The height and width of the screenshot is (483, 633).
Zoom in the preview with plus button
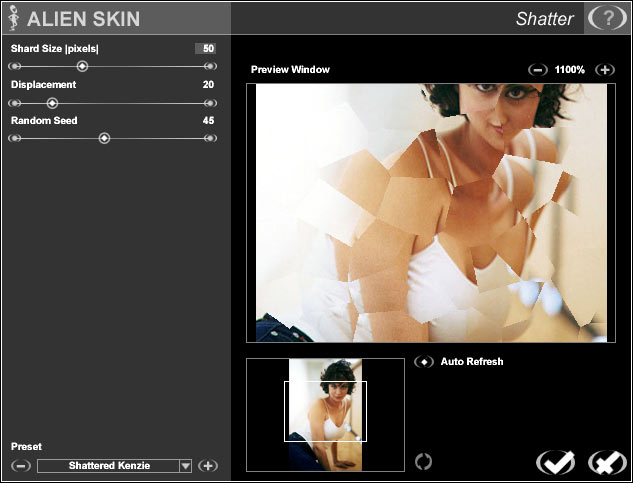pos(605,70)
